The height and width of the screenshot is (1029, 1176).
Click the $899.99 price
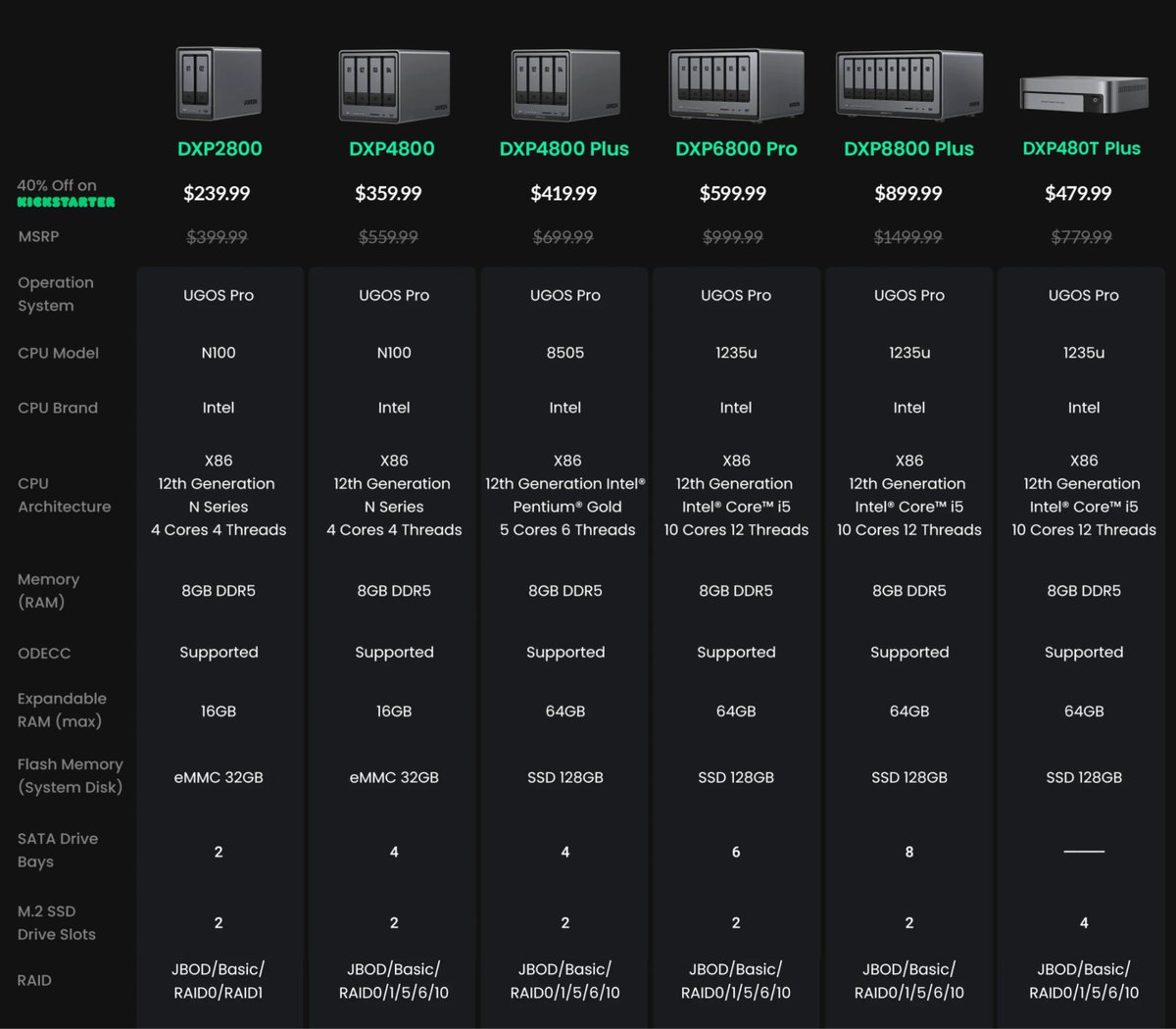[x=908, y=193]
